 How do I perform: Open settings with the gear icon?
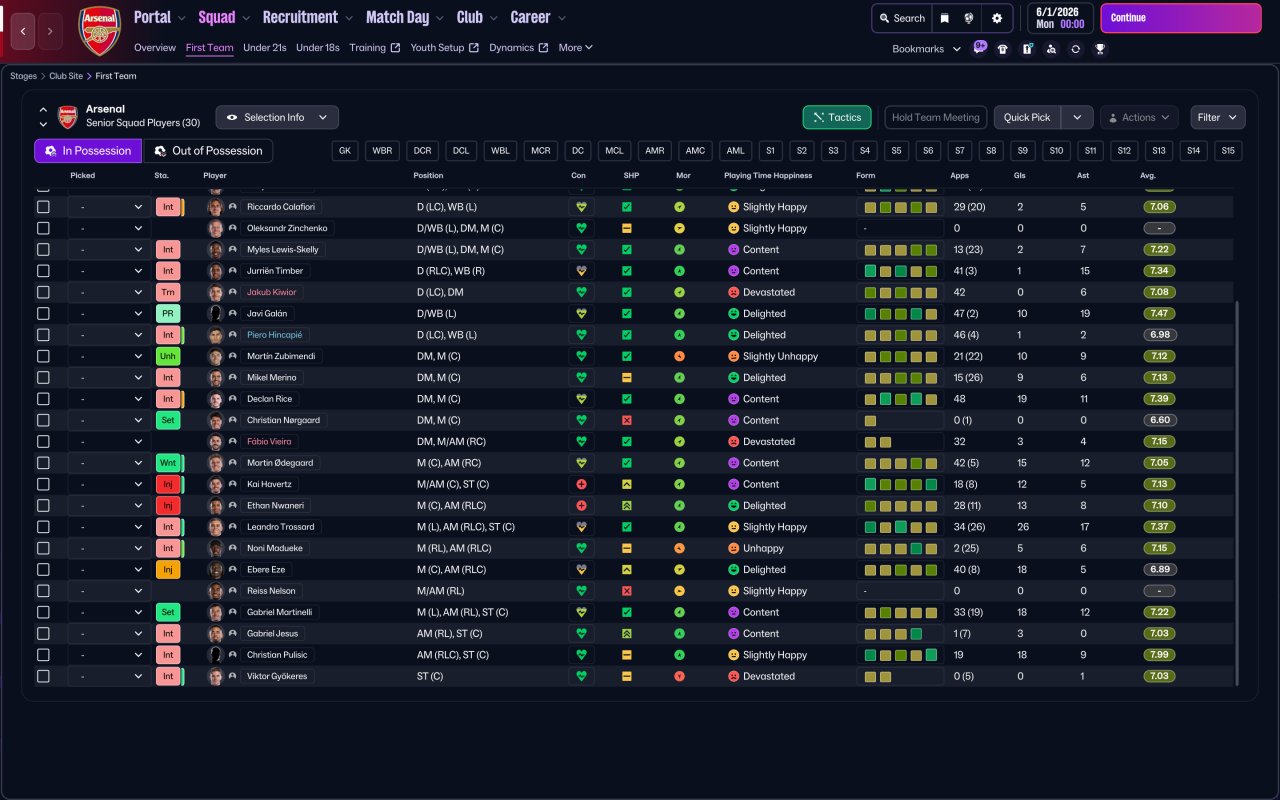[997, 18]
